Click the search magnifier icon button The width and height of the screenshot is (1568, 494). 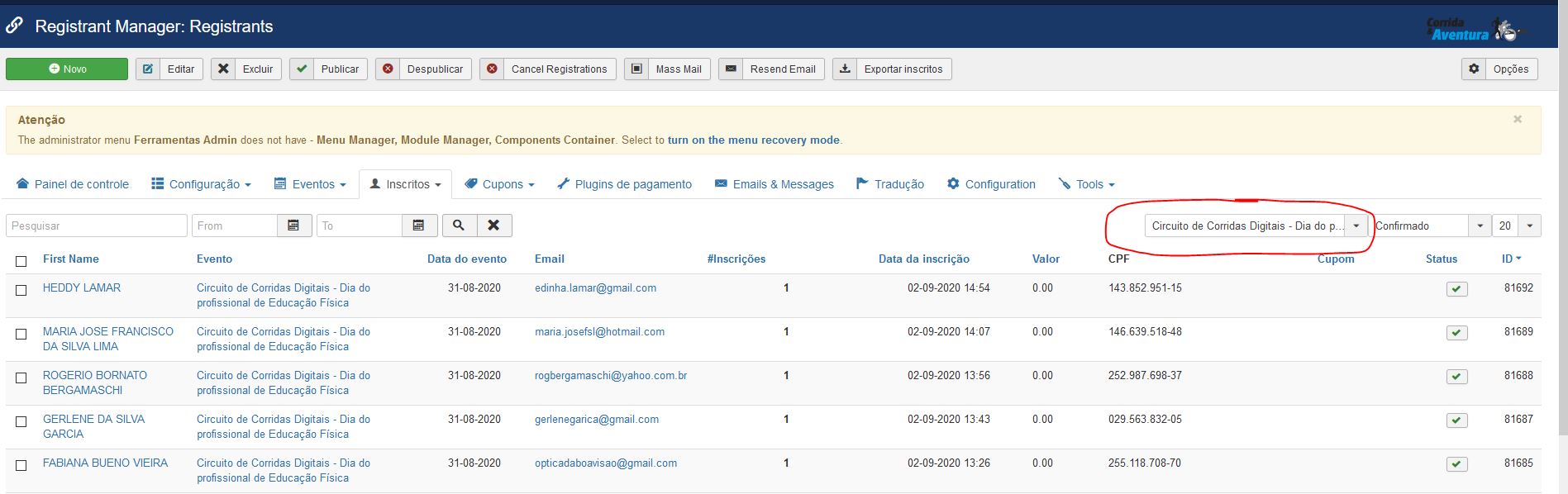(x=459, y=226)
